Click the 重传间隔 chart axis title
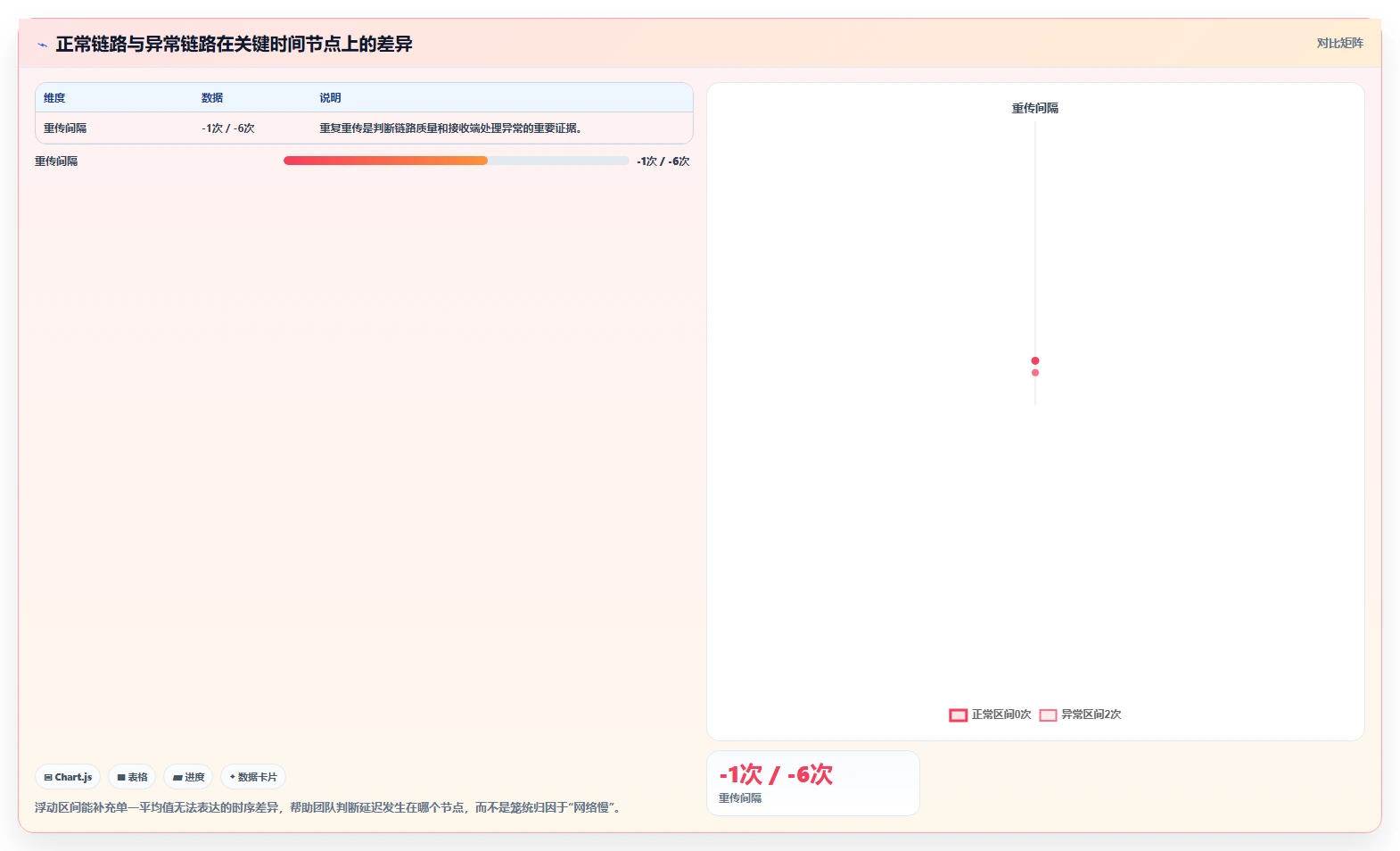The height and width of the screenshot is (851, 1400). pos(1035,108)
